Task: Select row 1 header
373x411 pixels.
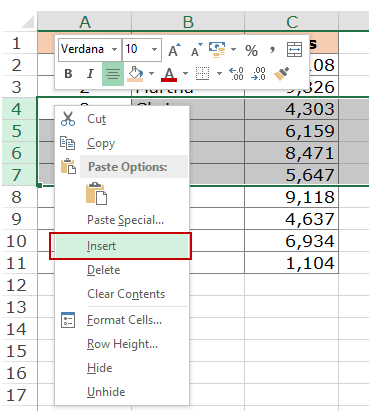Action: (x=19, y=43)
